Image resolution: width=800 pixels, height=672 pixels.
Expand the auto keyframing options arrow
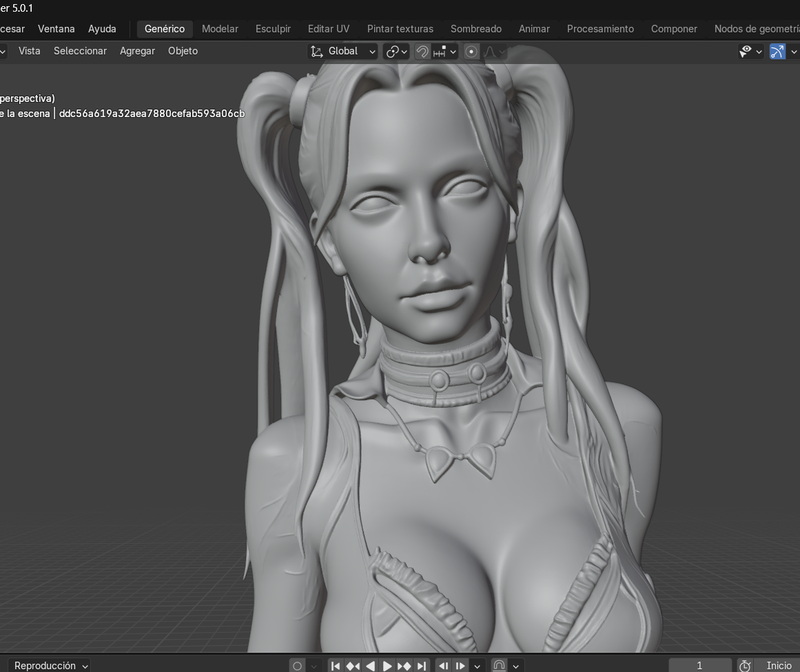point(313,666)
